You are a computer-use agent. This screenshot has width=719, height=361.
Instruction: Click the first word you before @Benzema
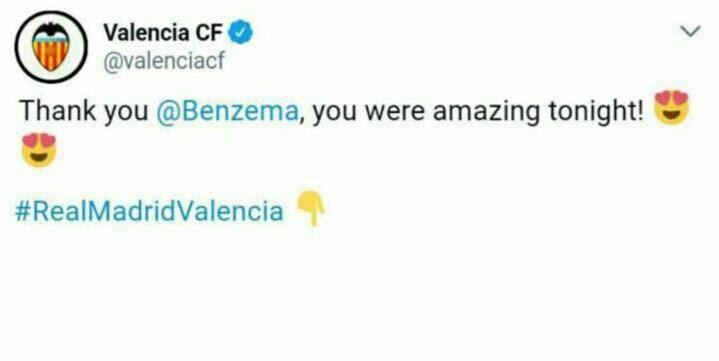click(126, 113)
